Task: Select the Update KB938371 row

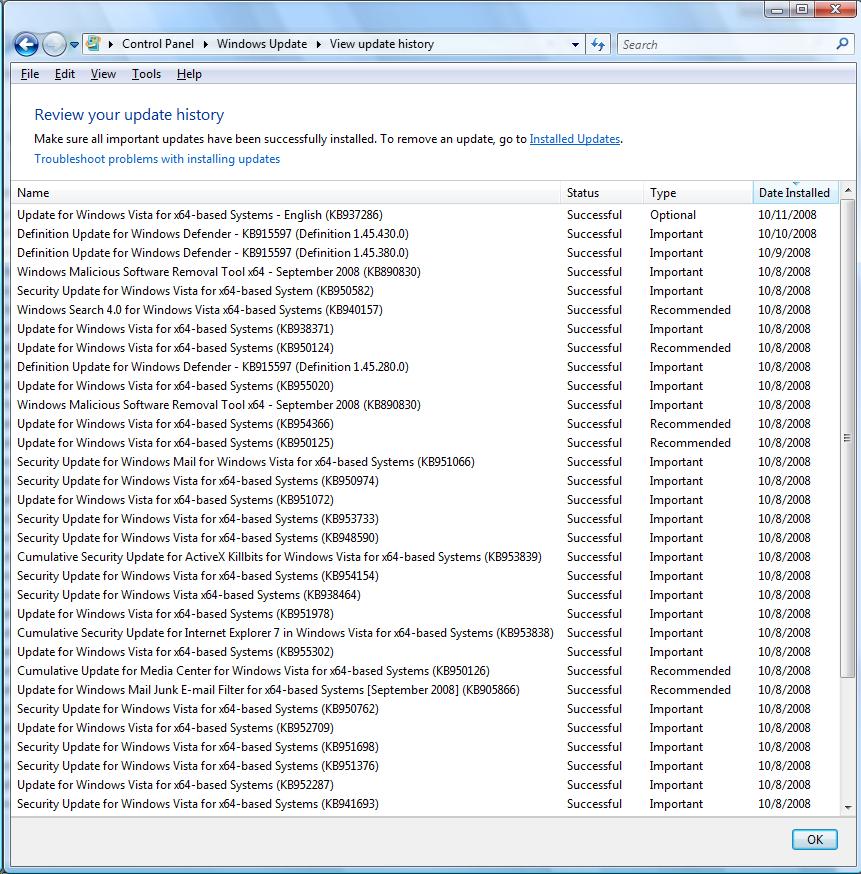Action: 425,329
